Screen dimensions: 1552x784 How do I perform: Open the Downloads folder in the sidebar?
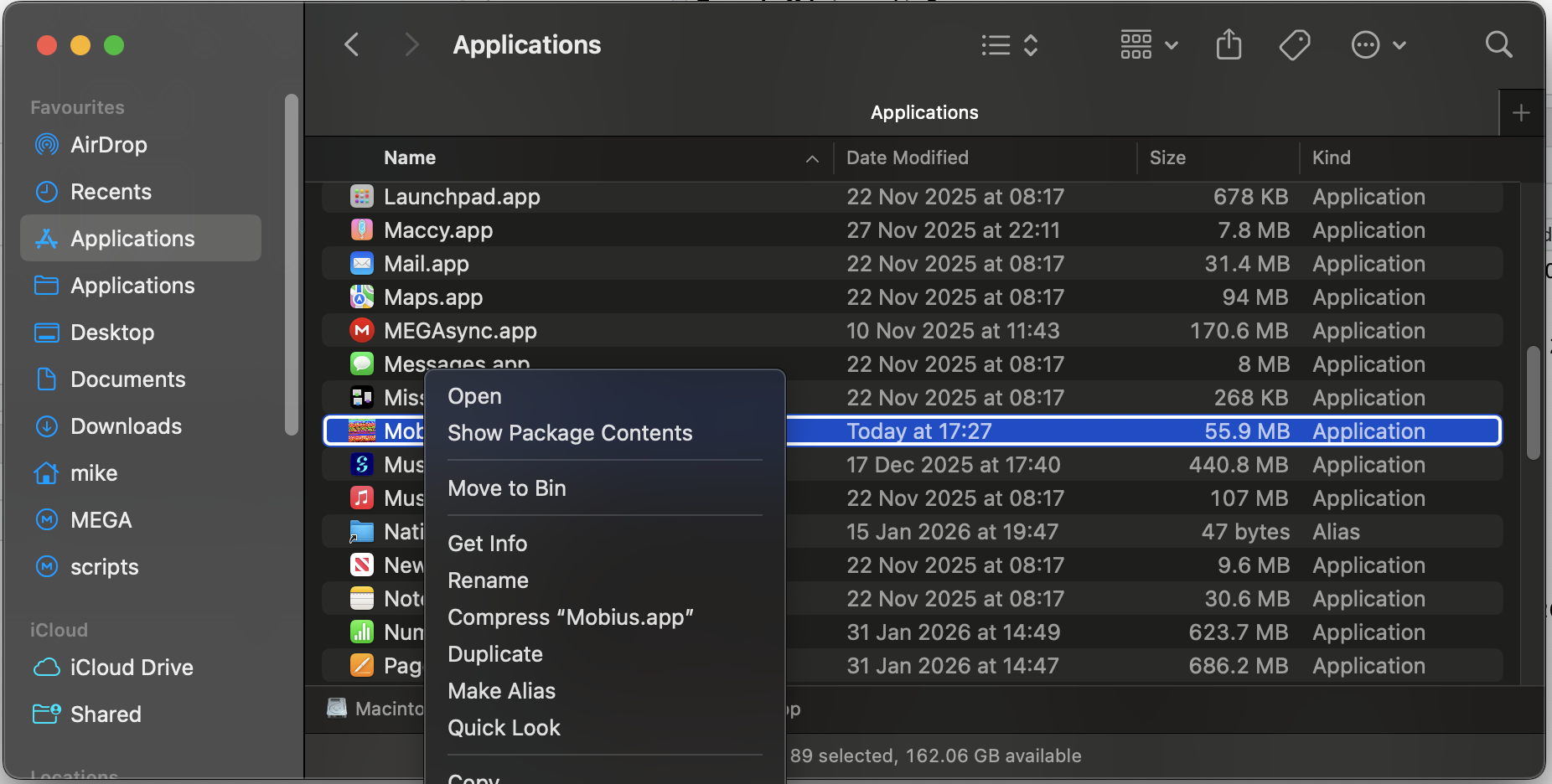tap(126, 426)
